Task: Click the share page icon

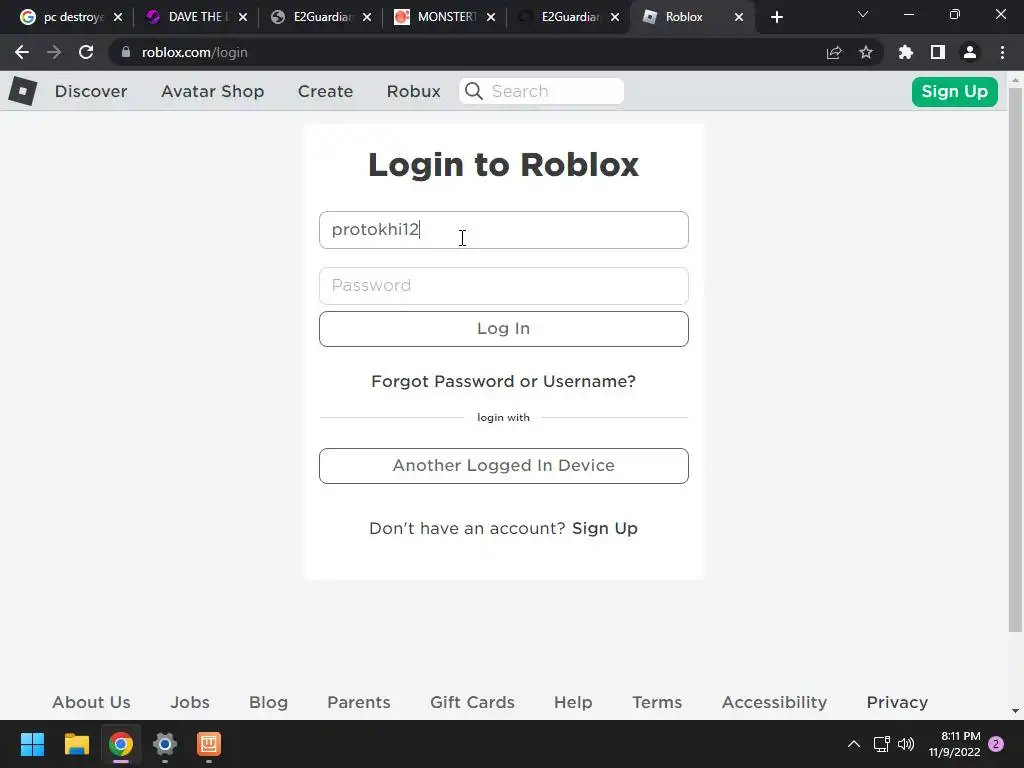Action: (x=834, y=52)
